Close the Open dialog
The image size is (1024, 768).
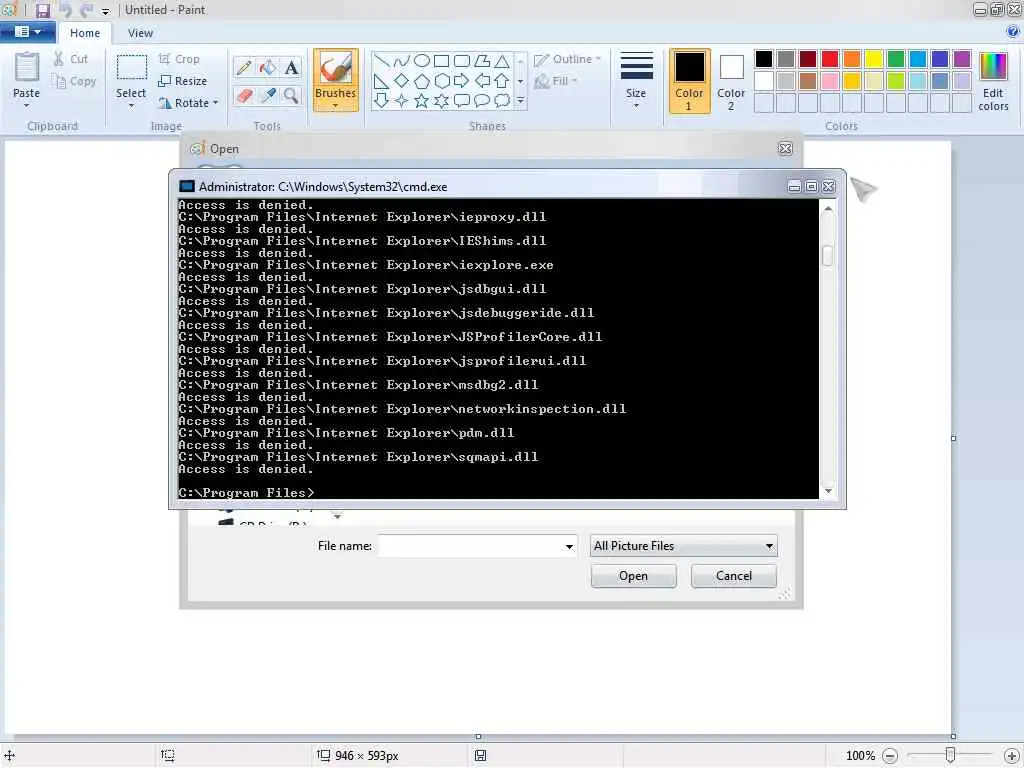pyautogui.click(x=786, y=148)
